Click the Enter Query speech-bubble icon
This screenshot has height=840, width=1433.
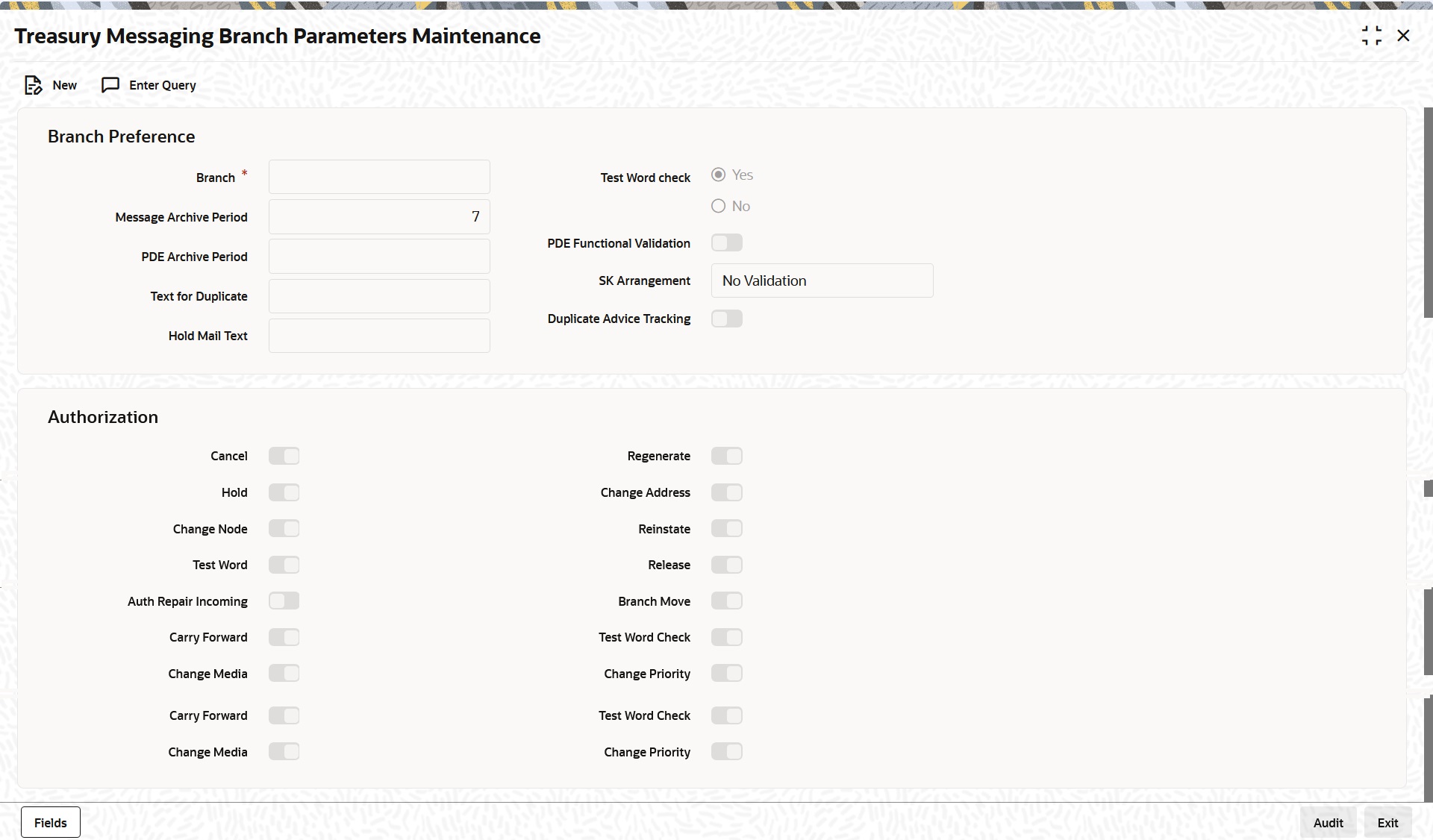coord(110,85)
